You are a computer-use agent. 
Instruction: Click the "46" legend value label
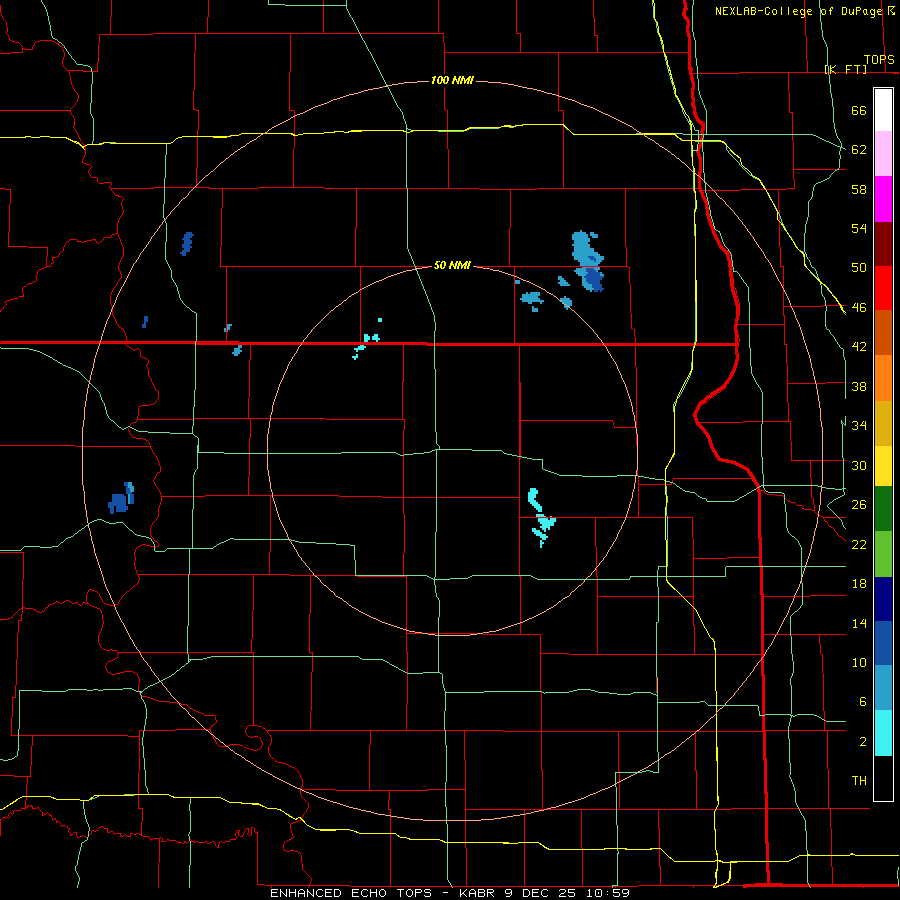pyautogui.click(x=859, y=308)
